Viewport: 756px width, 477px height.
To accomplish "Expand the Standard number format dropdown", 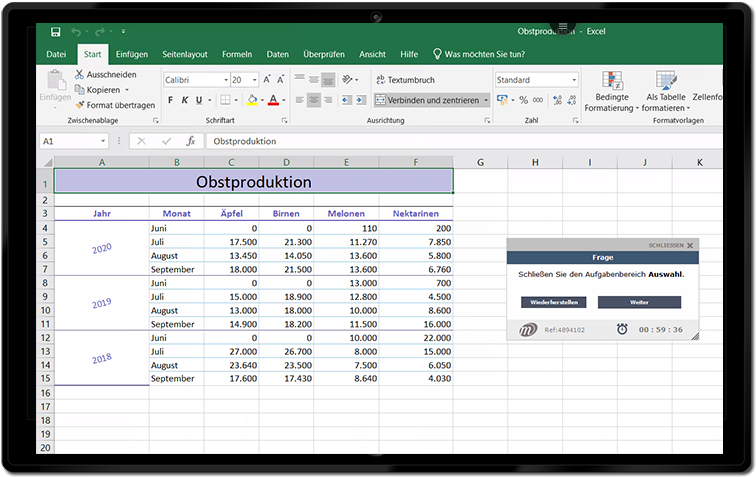I will tap(574, 80).
